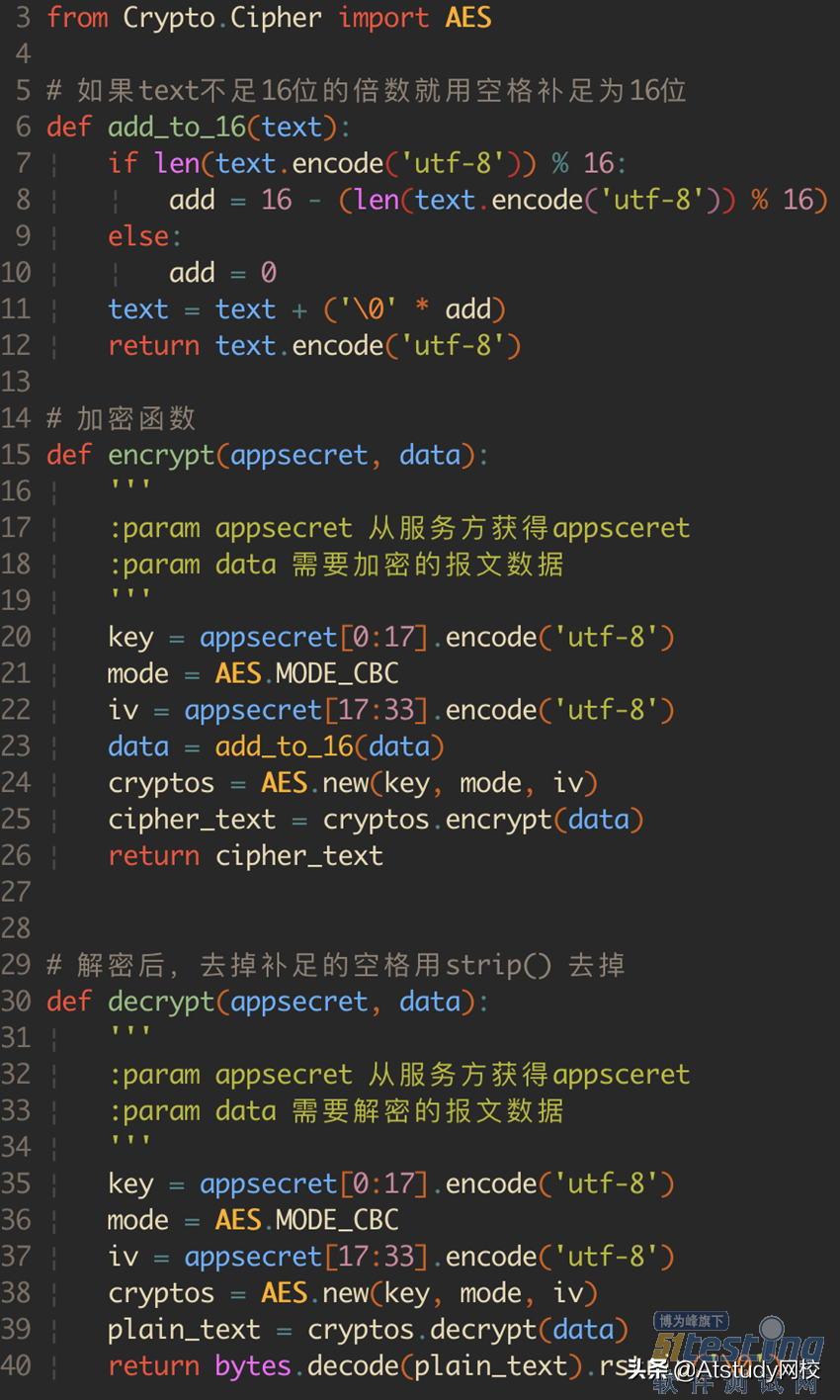840x1400 pixels.
Task: Click the 'else' keyword on line 9
Action: tap(138, 236)
